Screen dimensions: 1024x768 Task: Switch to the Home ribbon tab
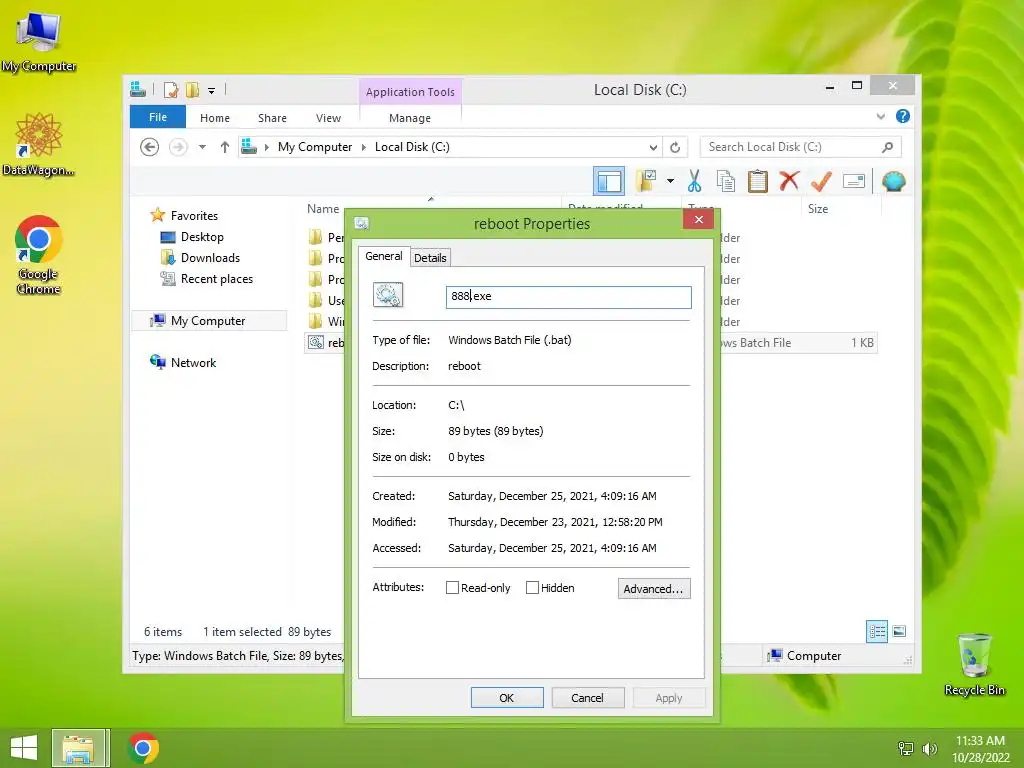[215, 118]
